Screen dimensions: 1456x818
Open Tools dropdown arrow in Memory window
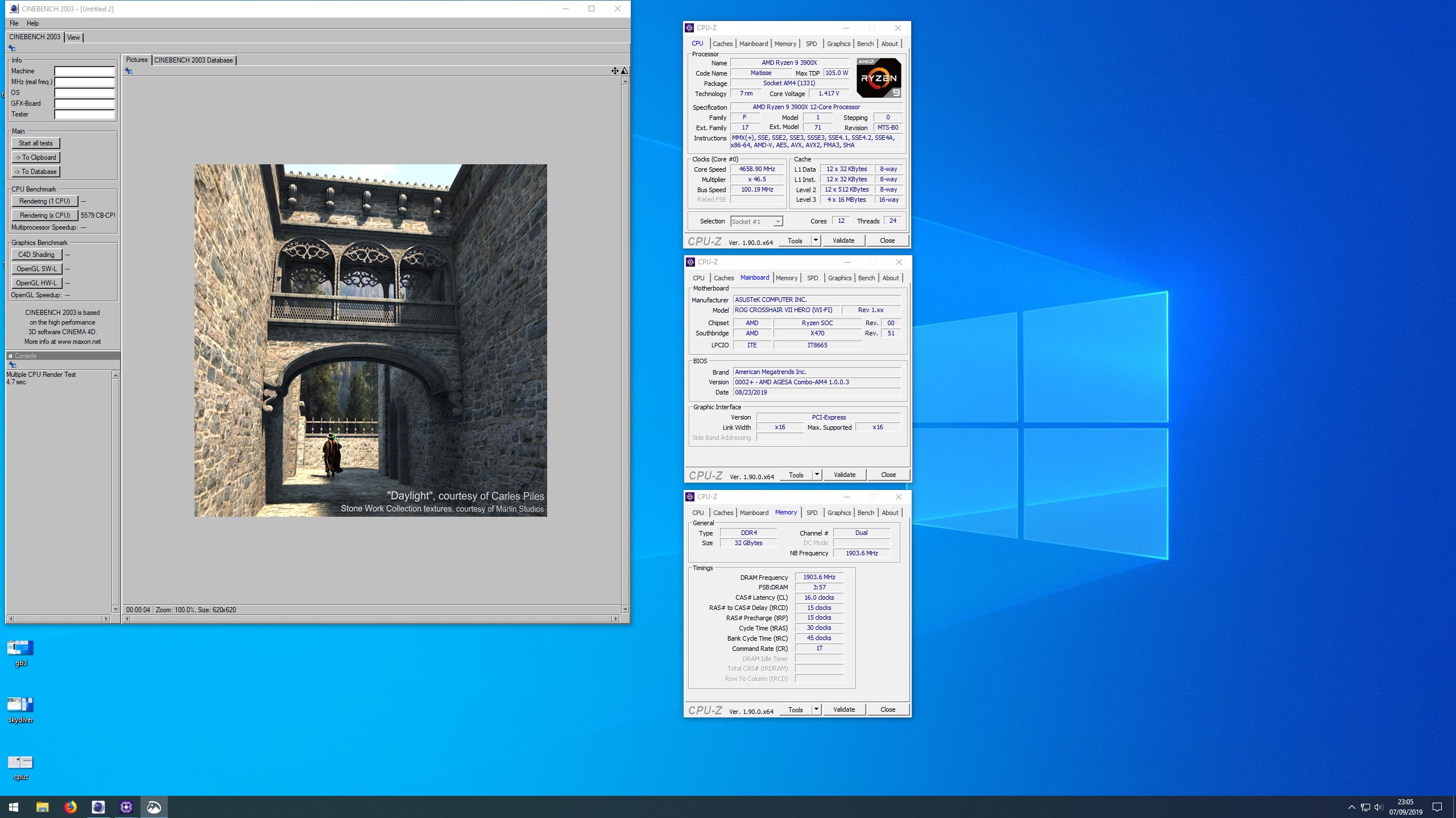point(816,709)
